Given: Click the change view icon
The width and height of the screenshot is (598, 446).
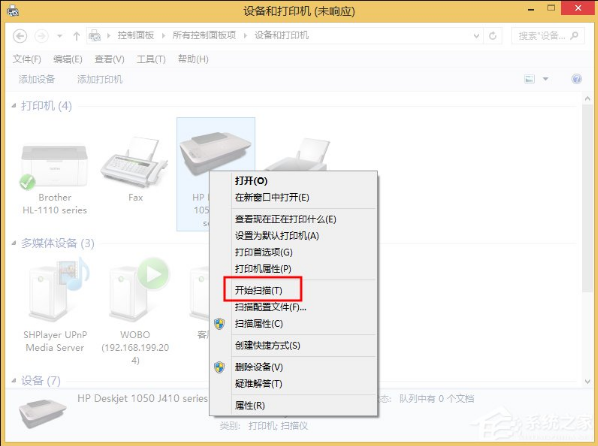Looking at the screenshot, I should click(x=529, y=79).
